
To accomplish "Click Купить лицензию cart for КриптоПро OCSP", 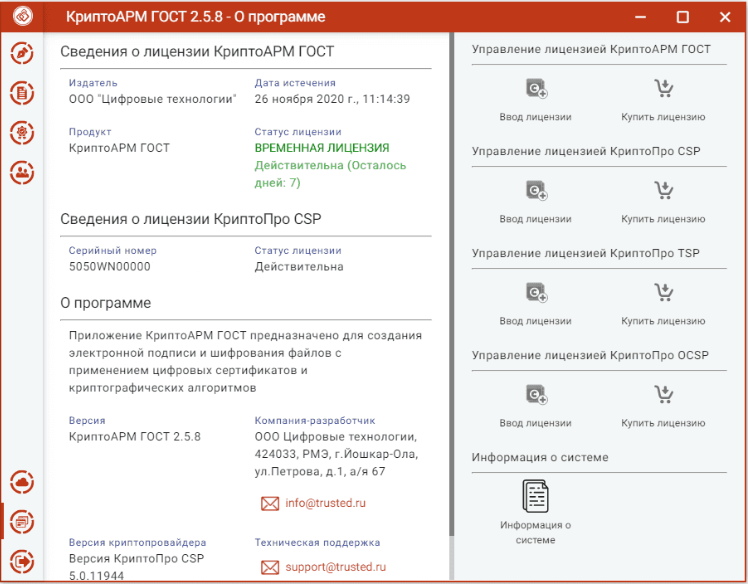I will point(664,395).
